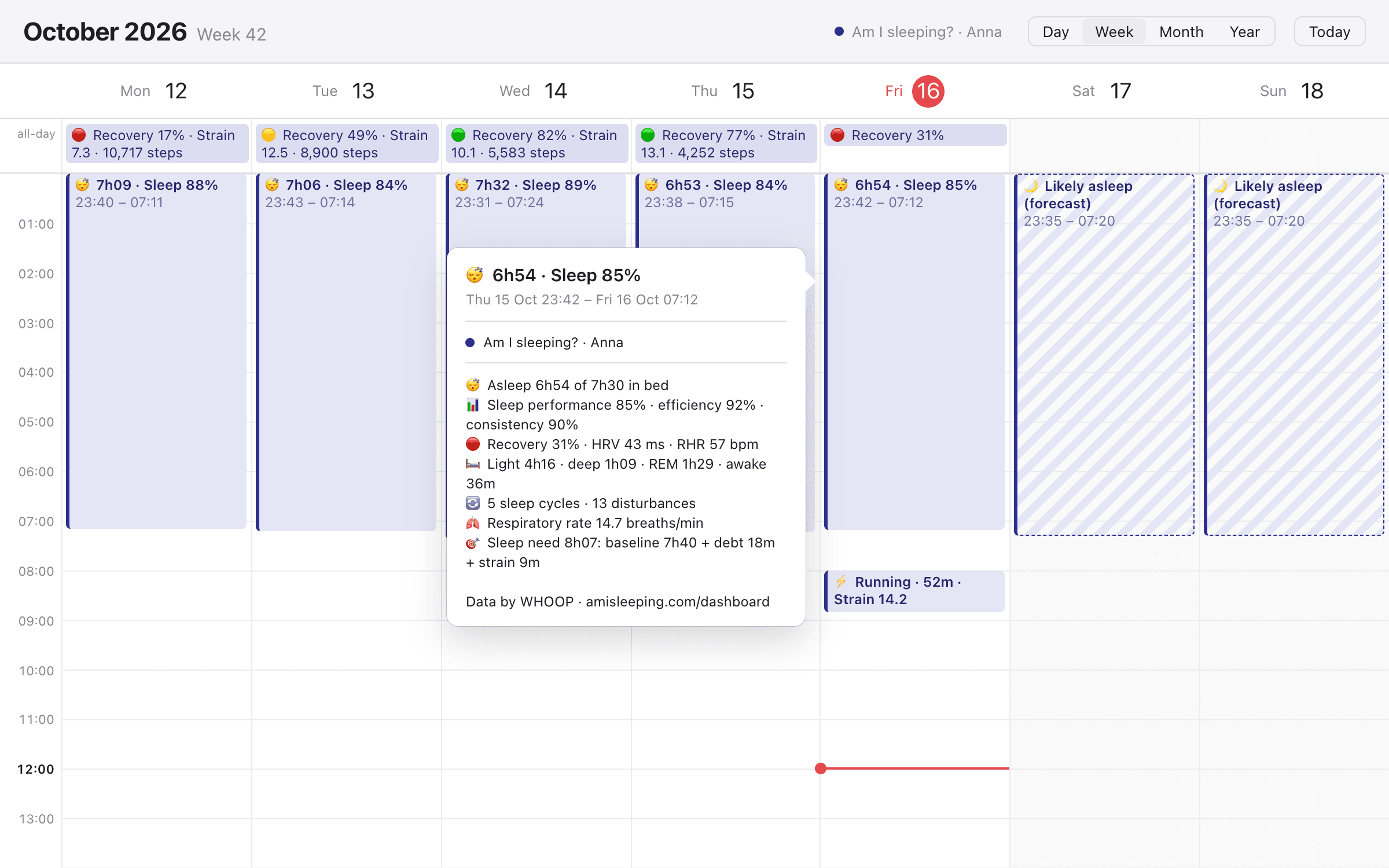Image resolution: width=1389 pixels, height=868 pixels.
Task: Click the sleeping face icon on Tuesday's 7h06 event
Action: [x=272, y=185]
